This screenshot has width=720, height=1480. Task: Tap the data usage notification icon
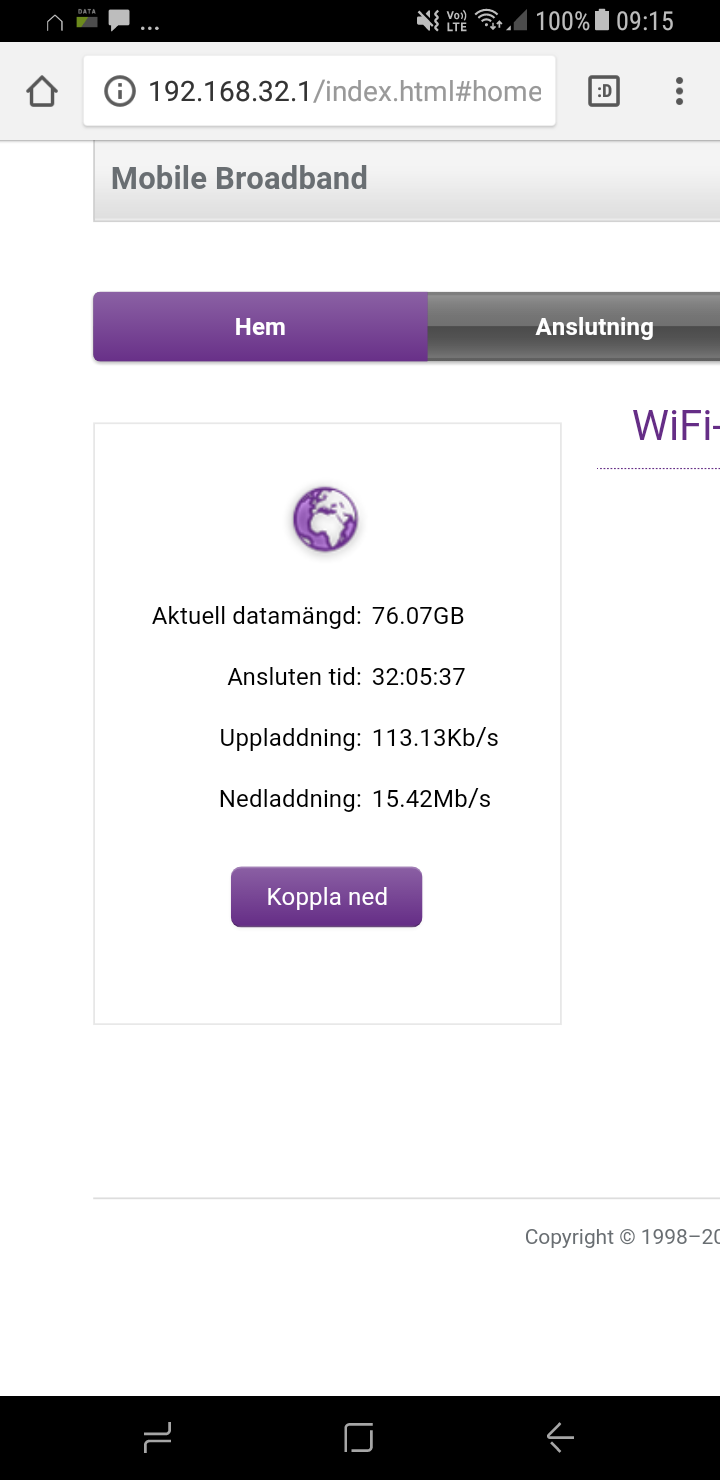click(x=87, y=19)
